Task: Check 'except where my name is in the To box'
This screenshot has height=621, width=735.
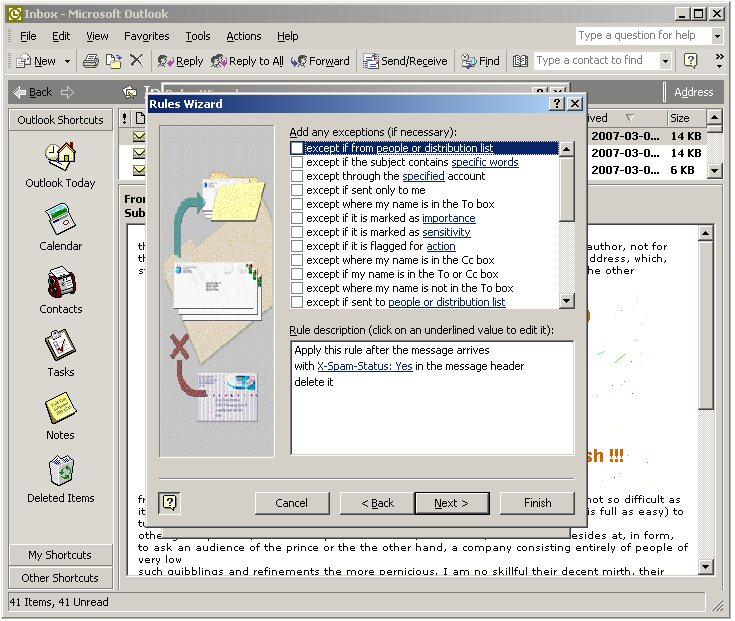Action: [x=297, y=204]
